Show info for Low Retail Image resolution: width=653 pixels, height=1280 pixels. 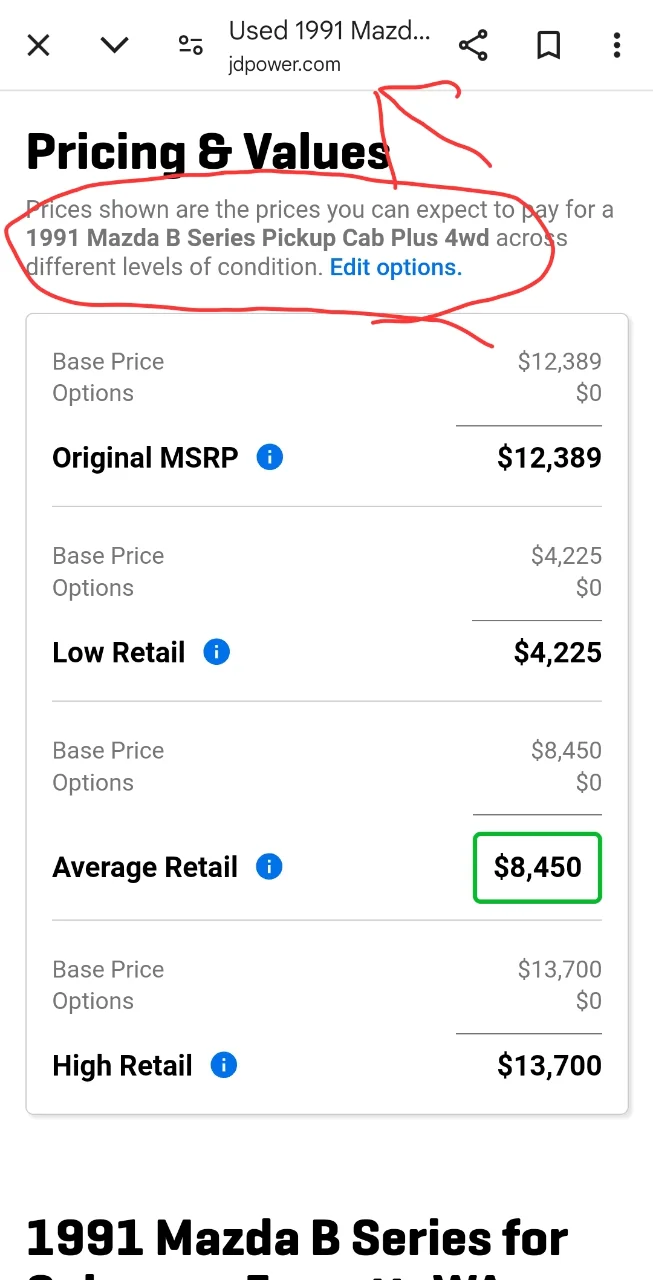pyautogui.click(x=216, y=653)
